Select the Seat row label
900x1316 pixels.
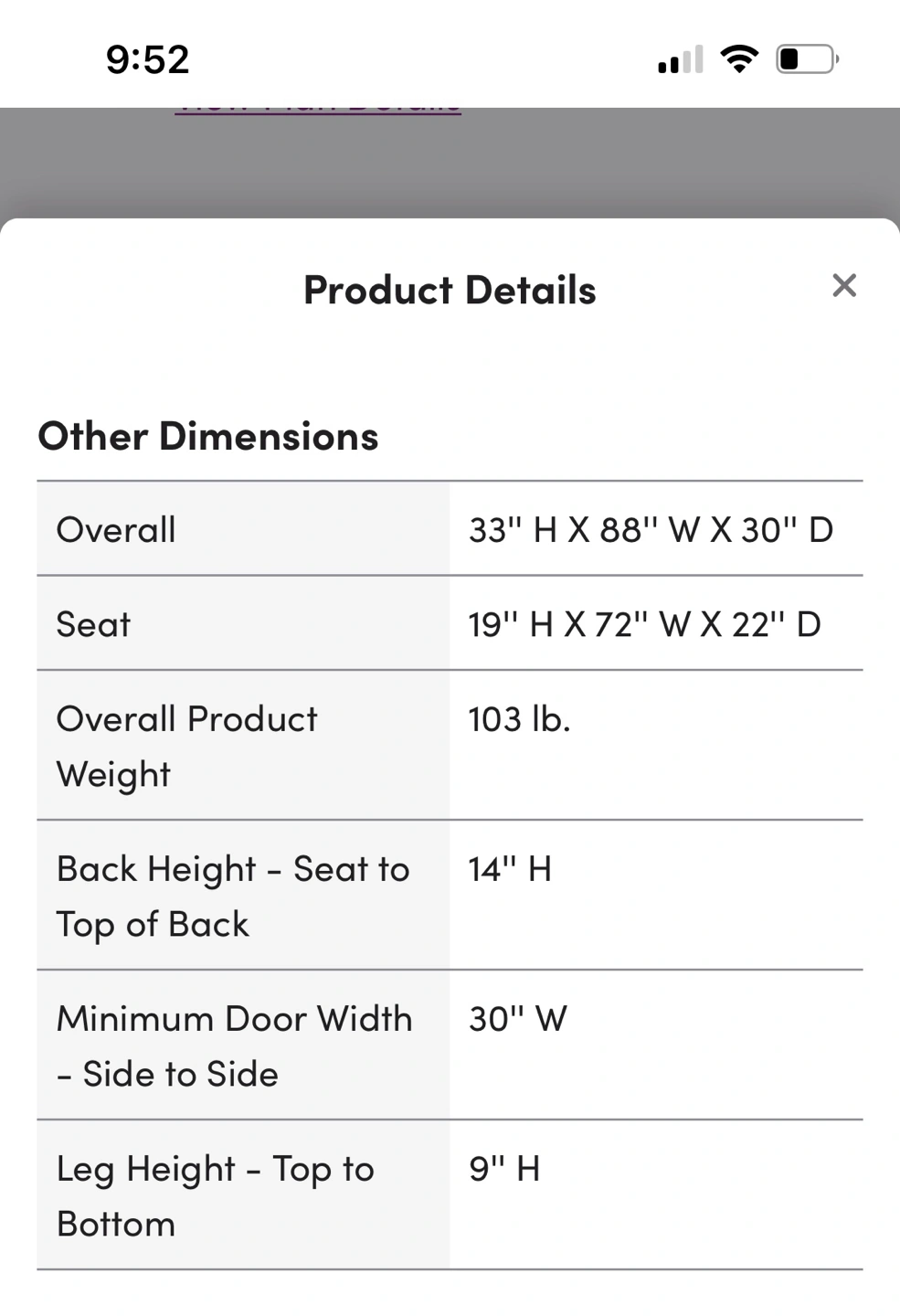(x=93, y=624)
